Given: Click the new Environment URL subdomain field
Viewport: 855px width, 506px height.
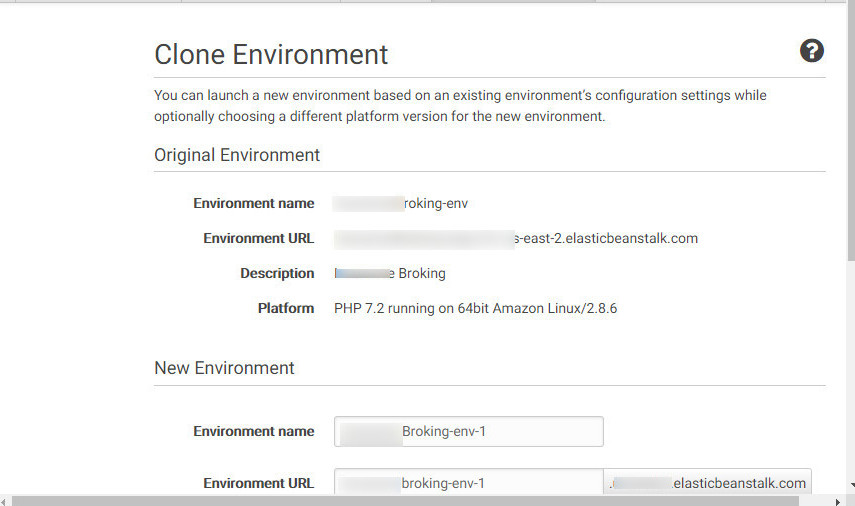Looking at the screenshot, I should tap(469, 483).
